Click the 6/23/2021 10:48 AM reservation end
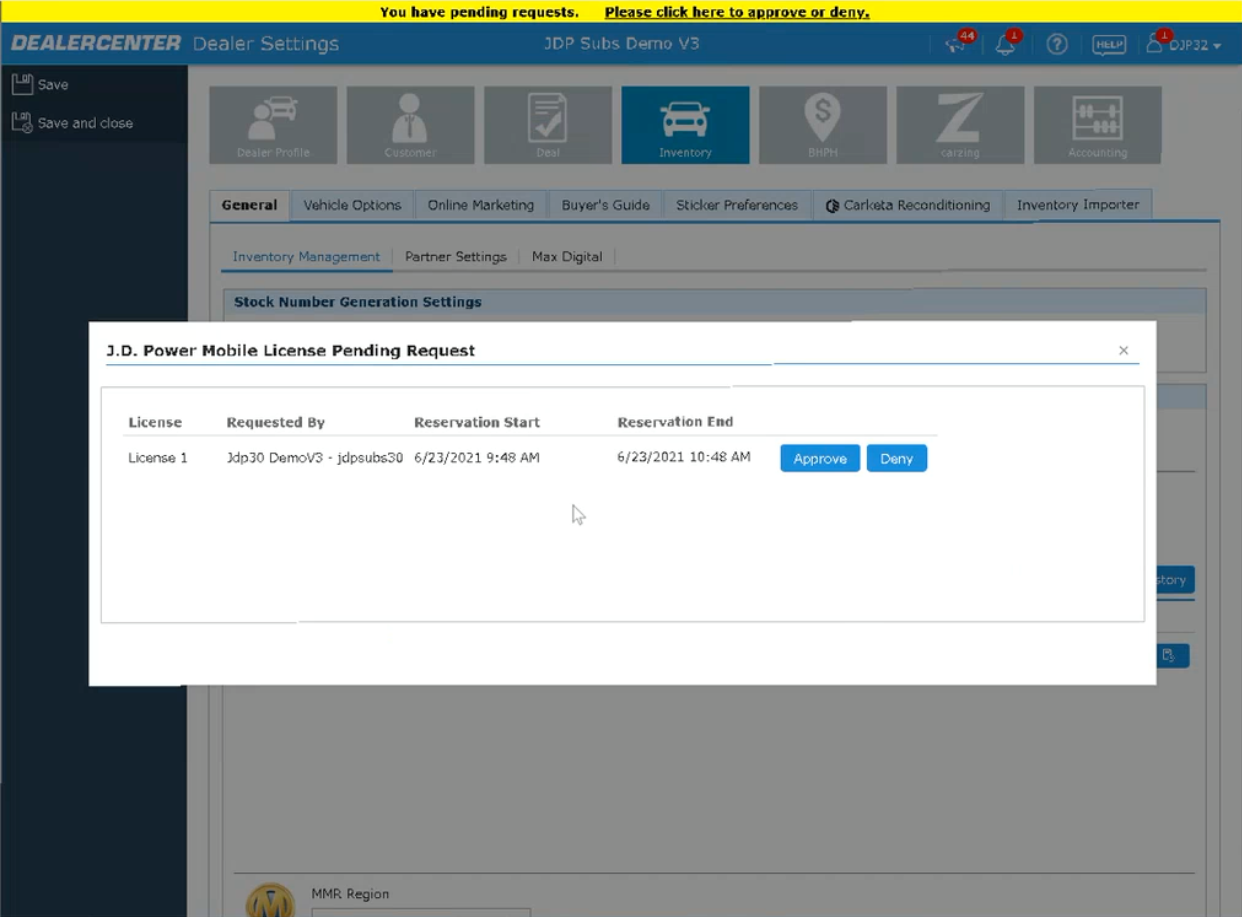The width and height of the screenshot is (1242, 917). pyautogui.click(x=684, y=457)
